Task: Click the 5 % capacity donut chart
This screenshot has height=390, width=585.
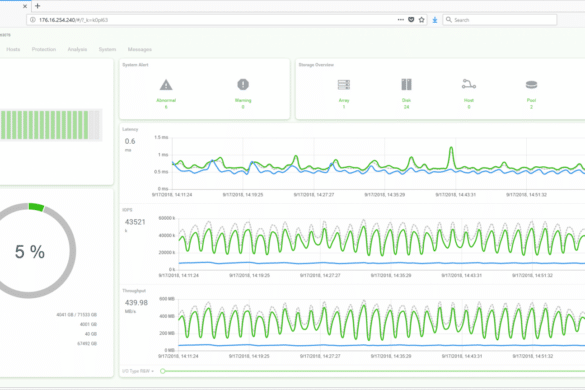Action: click(x=29, y=251)
